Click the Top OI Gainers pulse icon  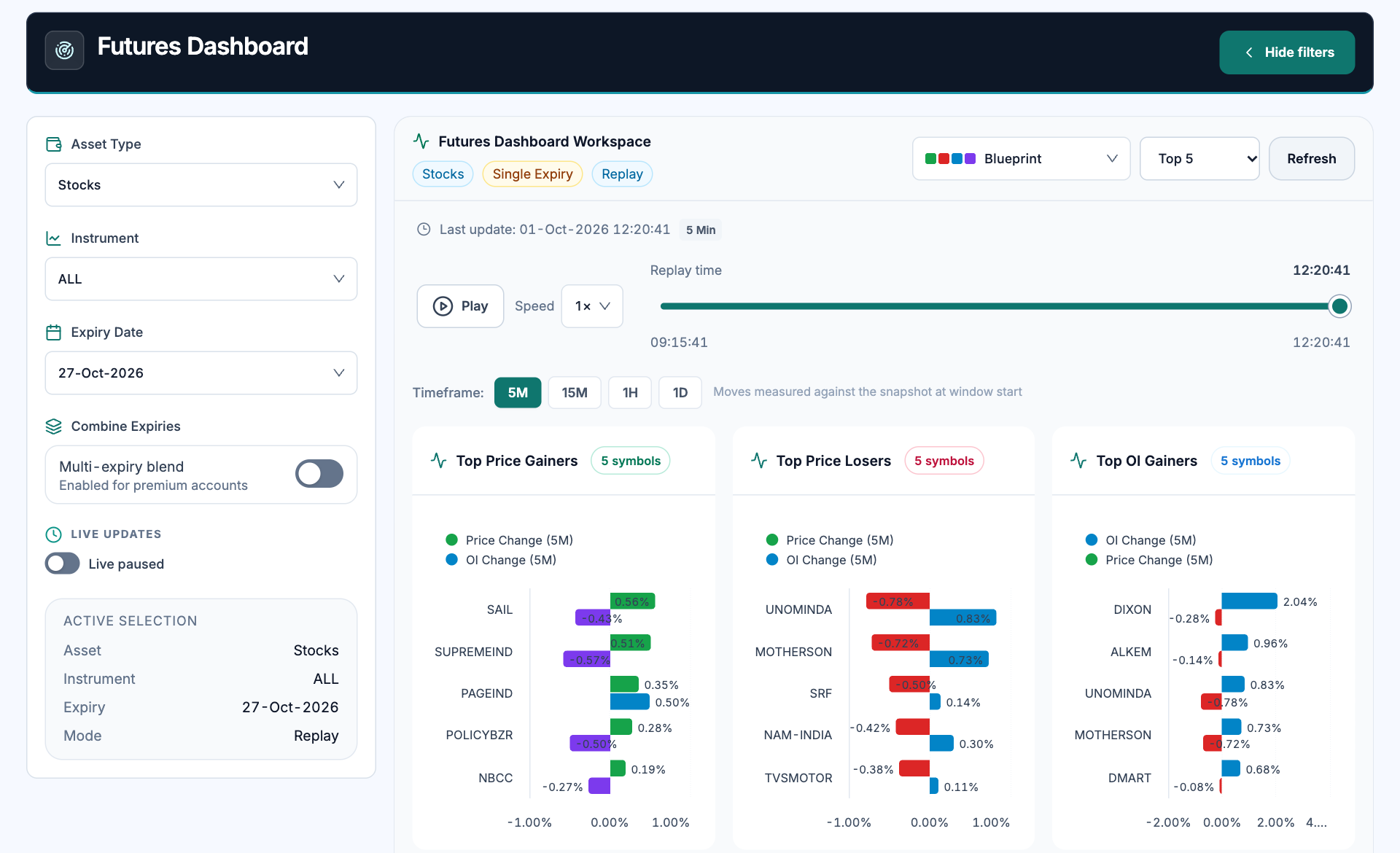pos(1078,461)
